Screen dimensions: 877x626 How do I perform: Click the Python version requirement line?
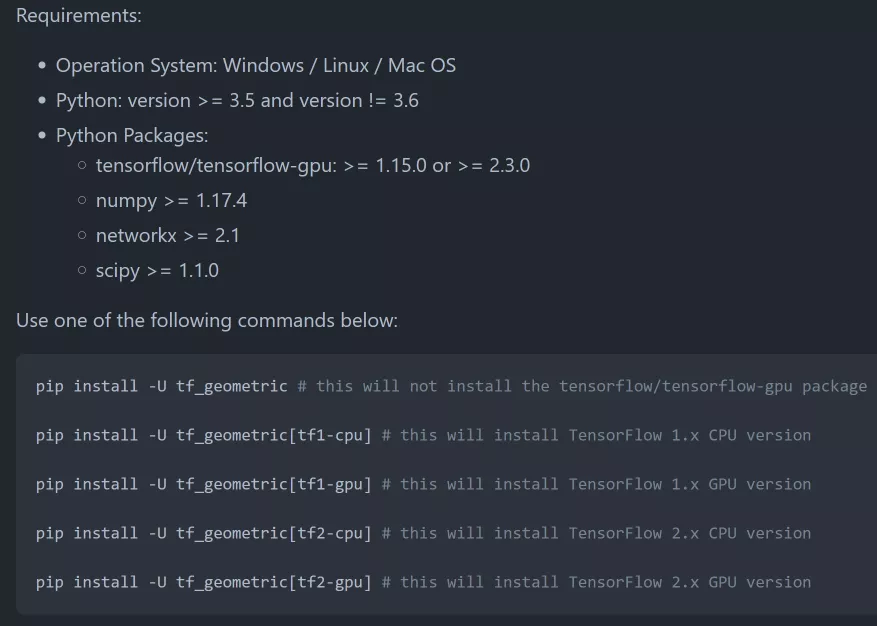[x=237, y=101]
